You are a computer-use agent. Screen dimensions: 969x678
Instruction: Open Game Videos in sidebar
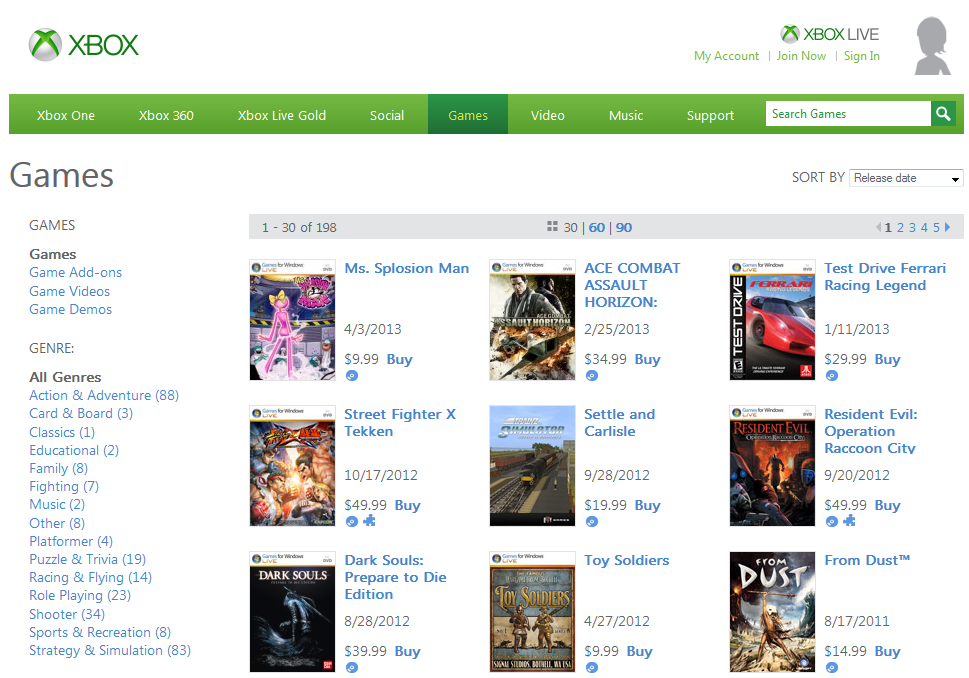tap(69, 291)
